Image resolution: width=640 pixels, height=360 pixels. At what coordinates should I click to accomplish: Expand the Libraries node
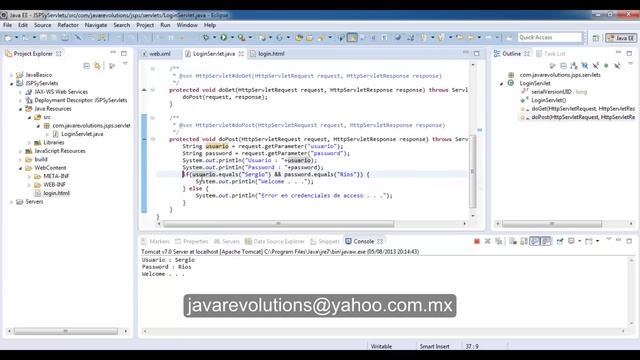point(29,142)
